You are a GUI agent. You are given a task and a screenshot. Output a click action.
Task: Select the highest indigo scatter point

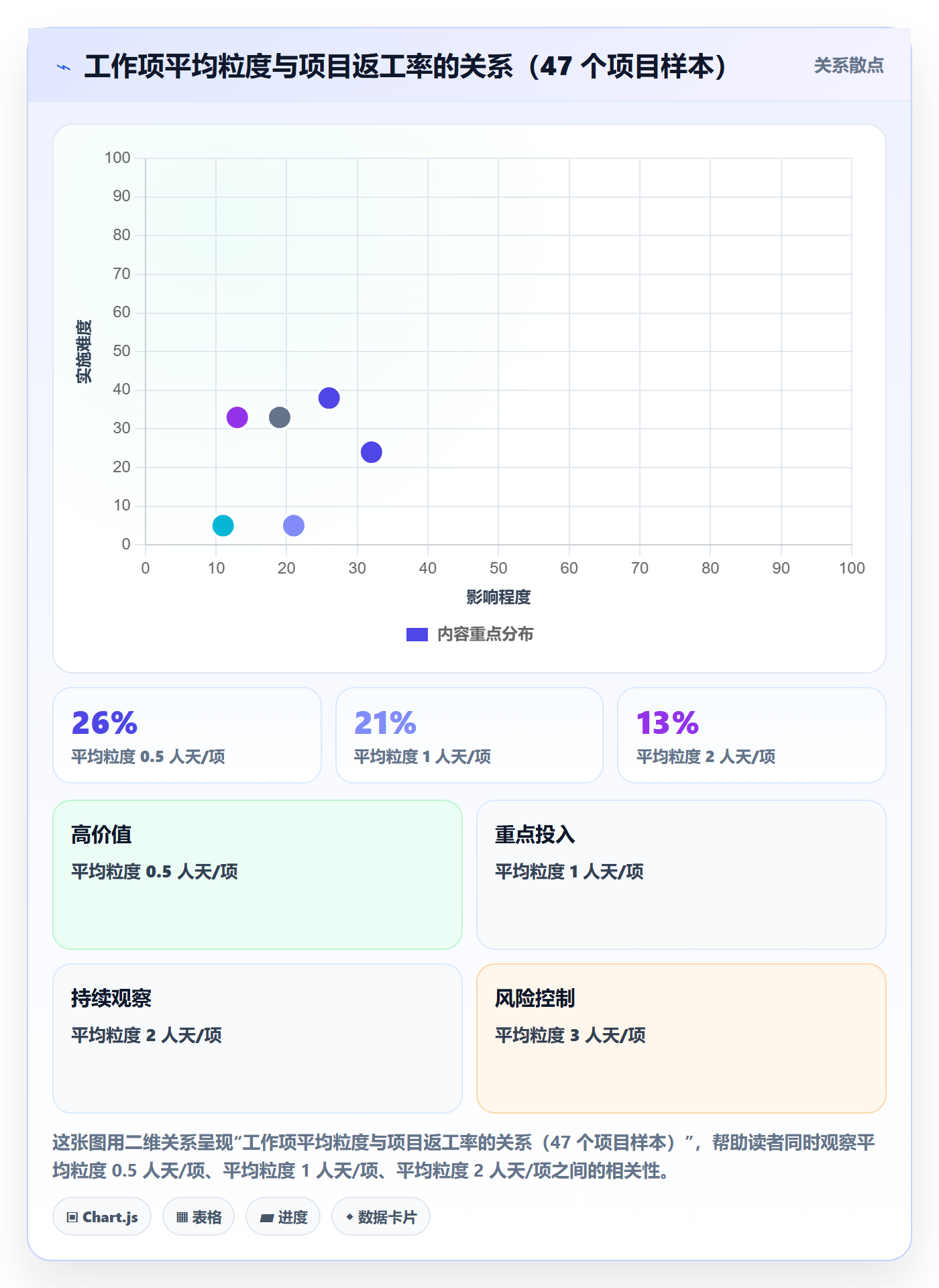pos(329,398)
